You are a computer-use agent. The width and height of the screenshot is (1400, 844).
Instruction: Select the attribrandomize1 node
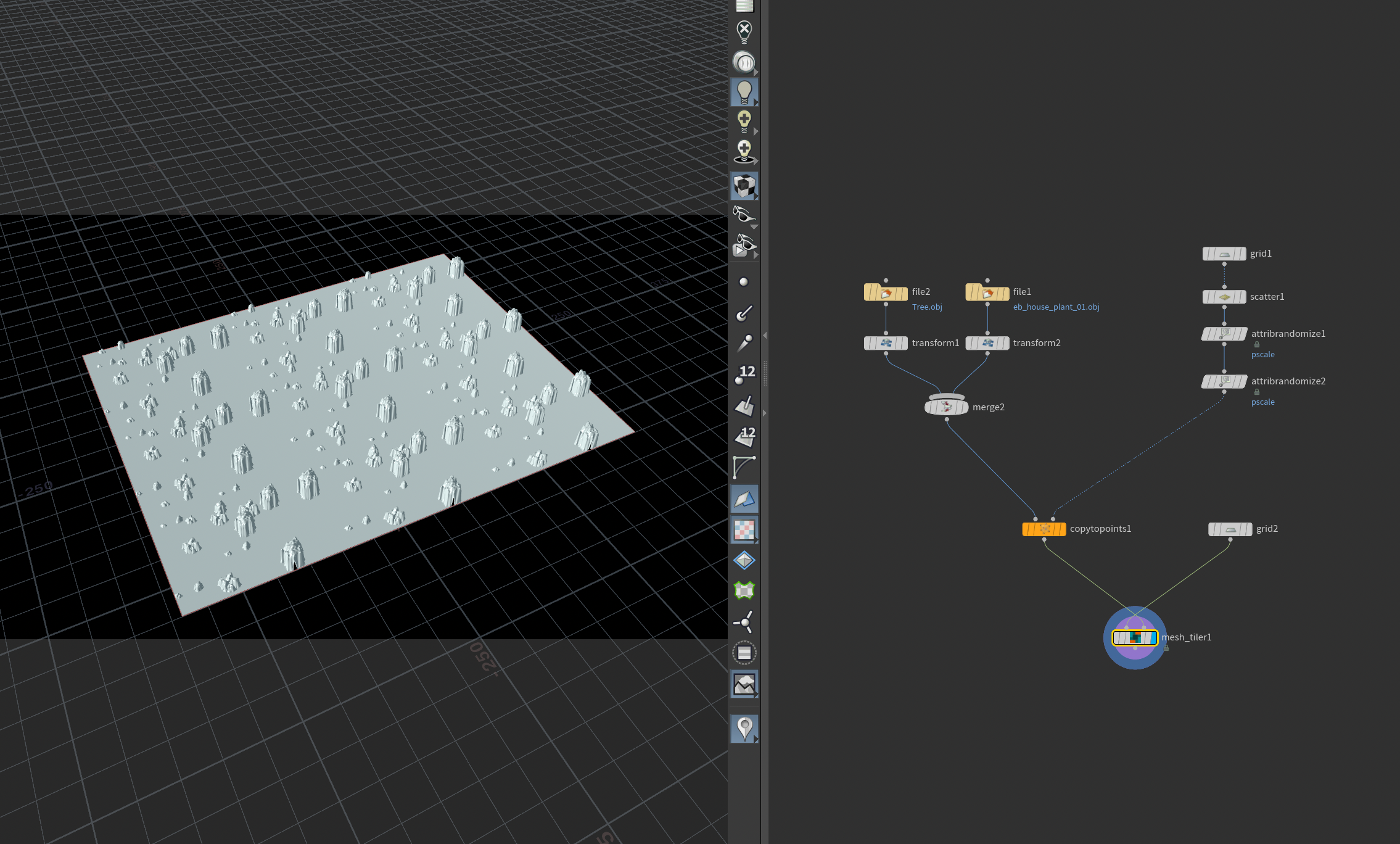(x=1224, y=334)
